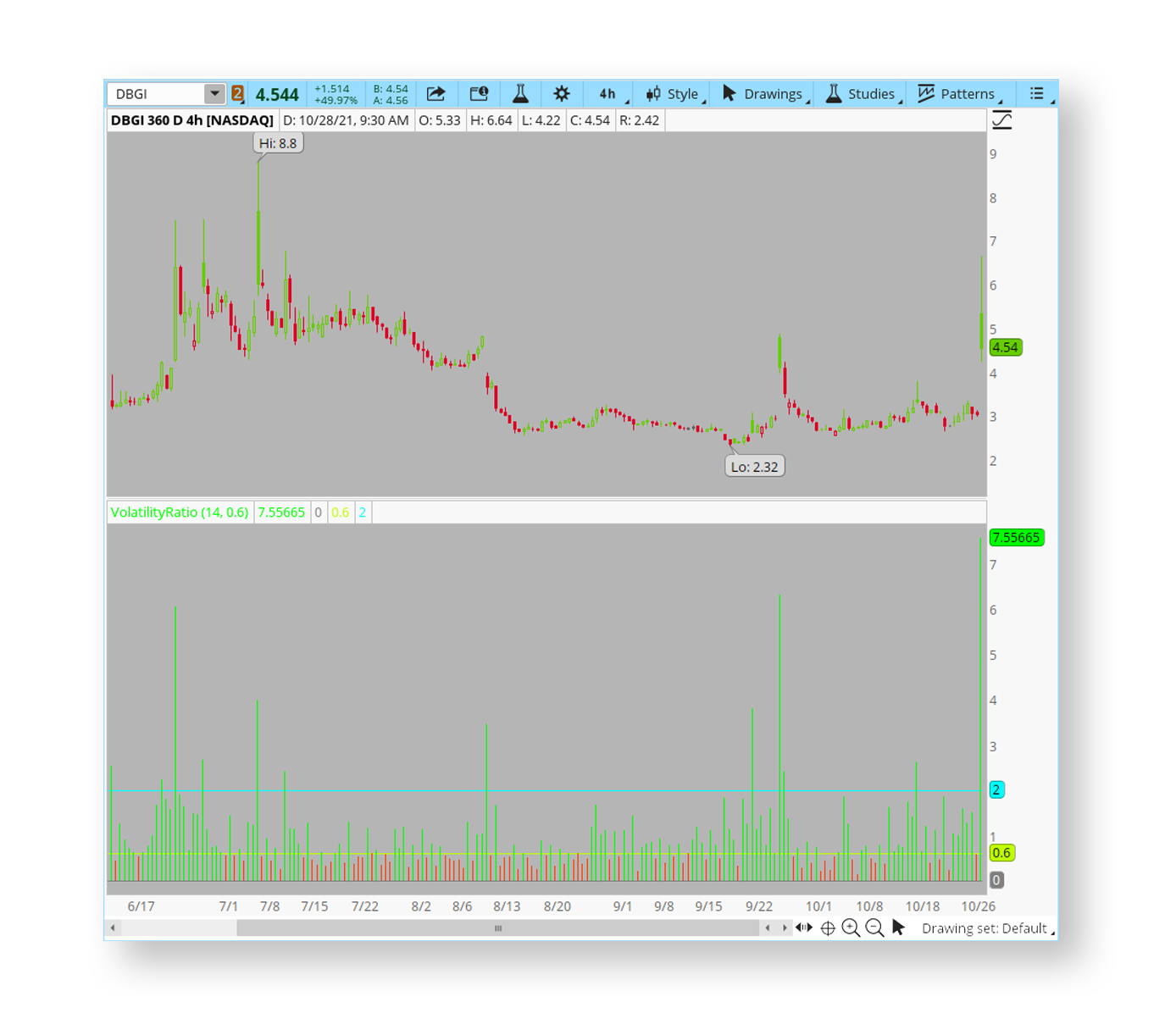1176x1030 pixels.
Task: Click the 9/22 date on time axis
Action: click(759, 906)
